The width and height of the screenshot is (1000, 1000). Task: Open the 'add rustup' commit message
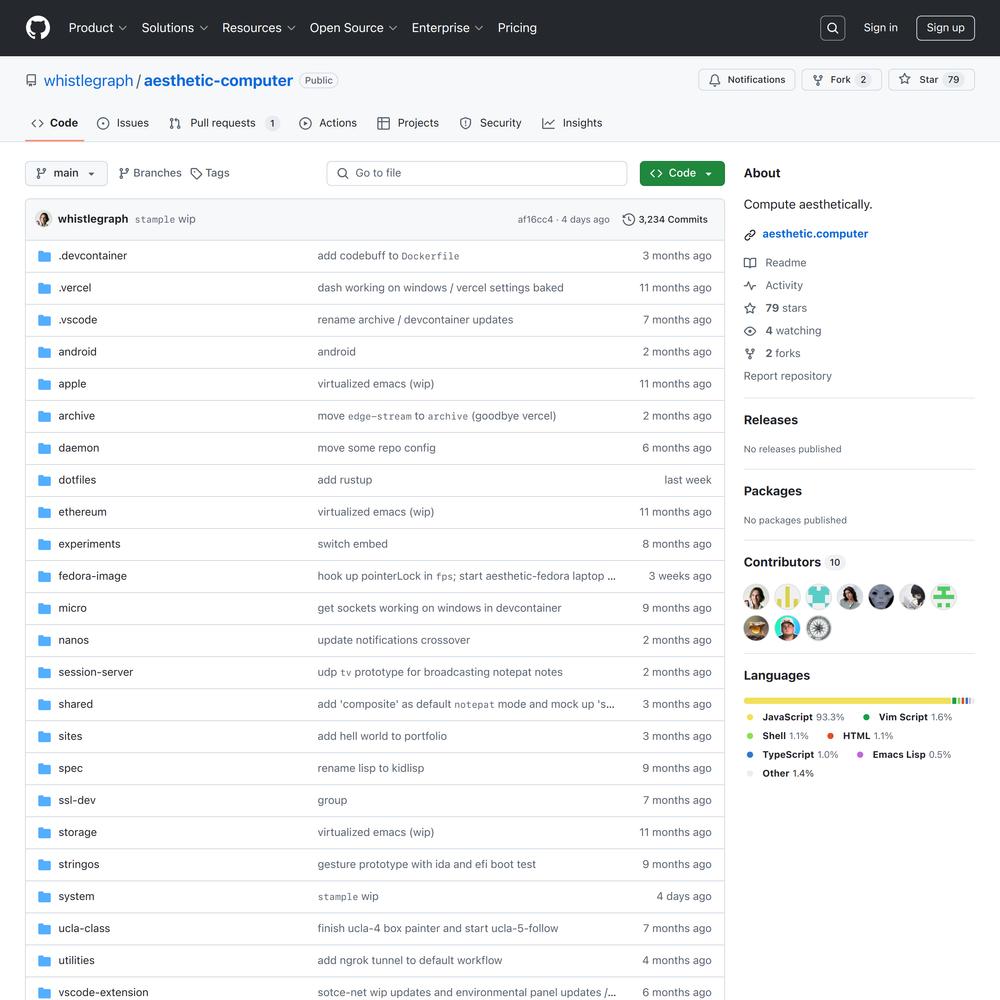coord(344,480)
